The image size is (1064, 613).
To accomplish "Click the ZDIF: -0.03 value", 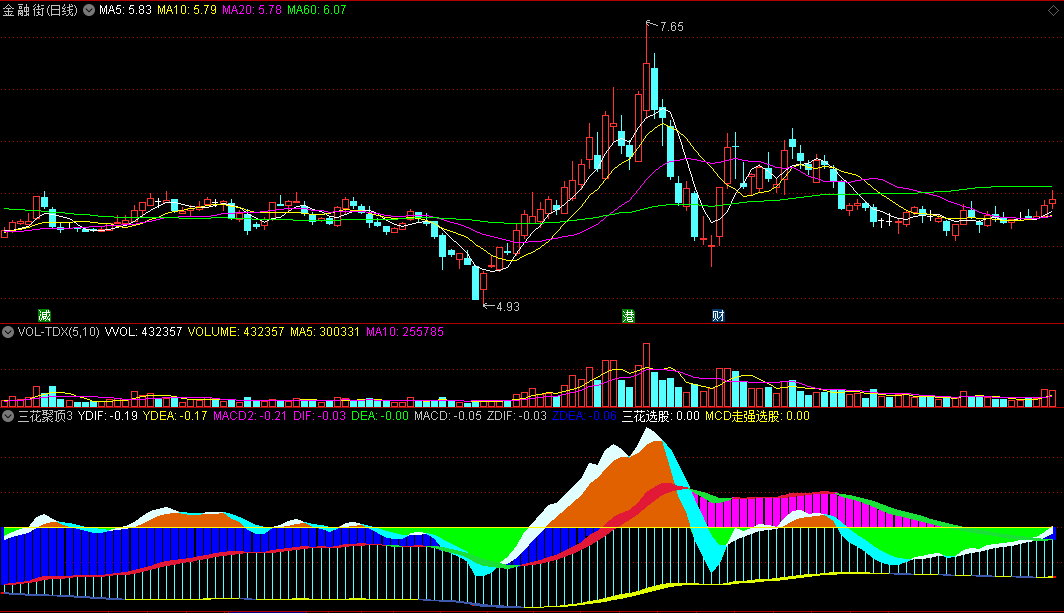I will coord(517,416).
